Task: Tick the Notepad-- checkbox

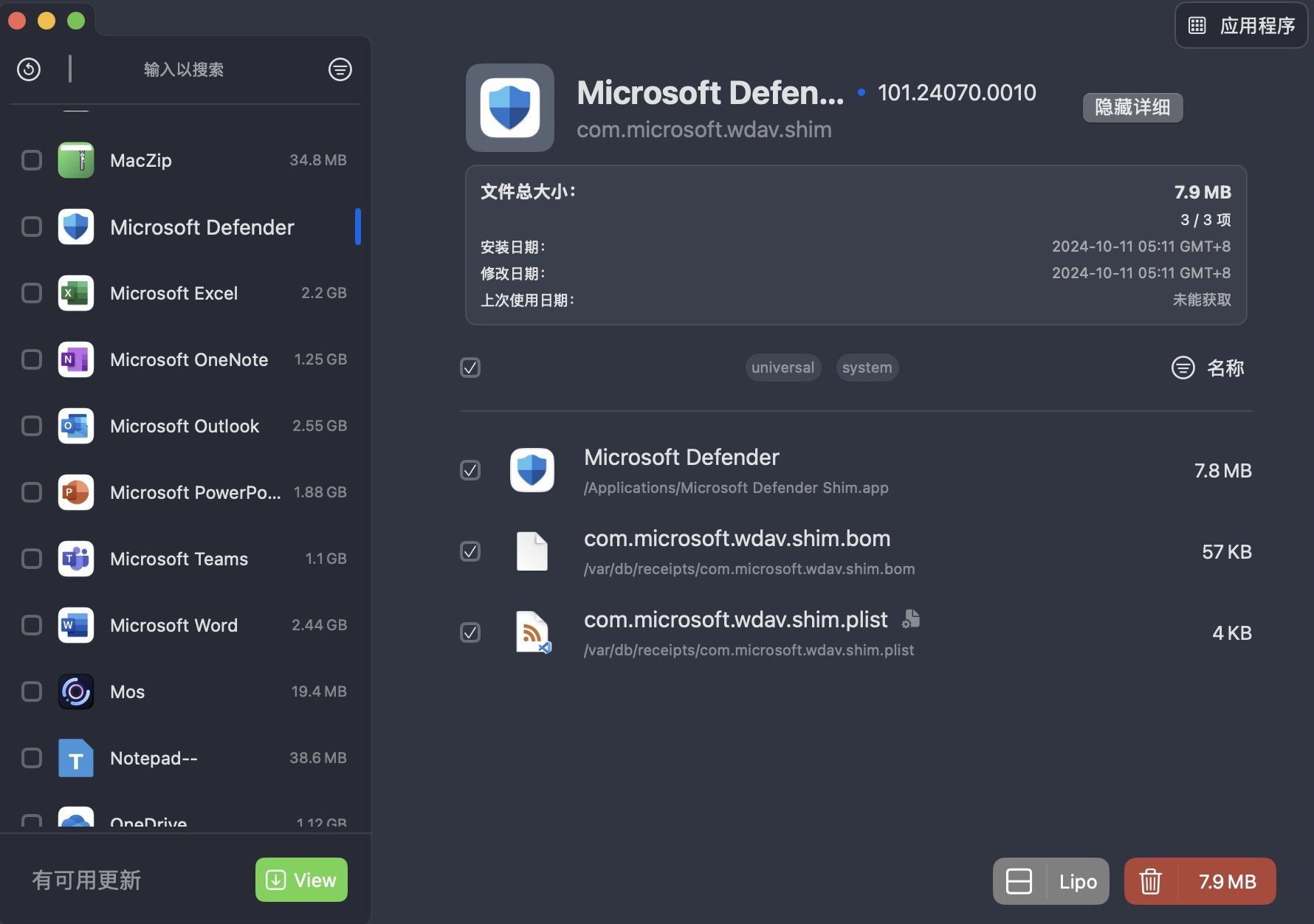Action: (32, 758)
